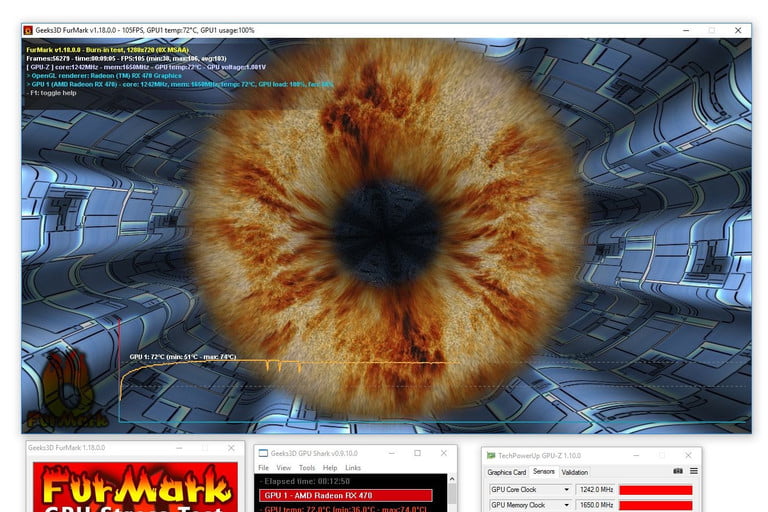Expand the GPU Core Clock dropdown
768x512 pixels.
[x=567, y=490]
